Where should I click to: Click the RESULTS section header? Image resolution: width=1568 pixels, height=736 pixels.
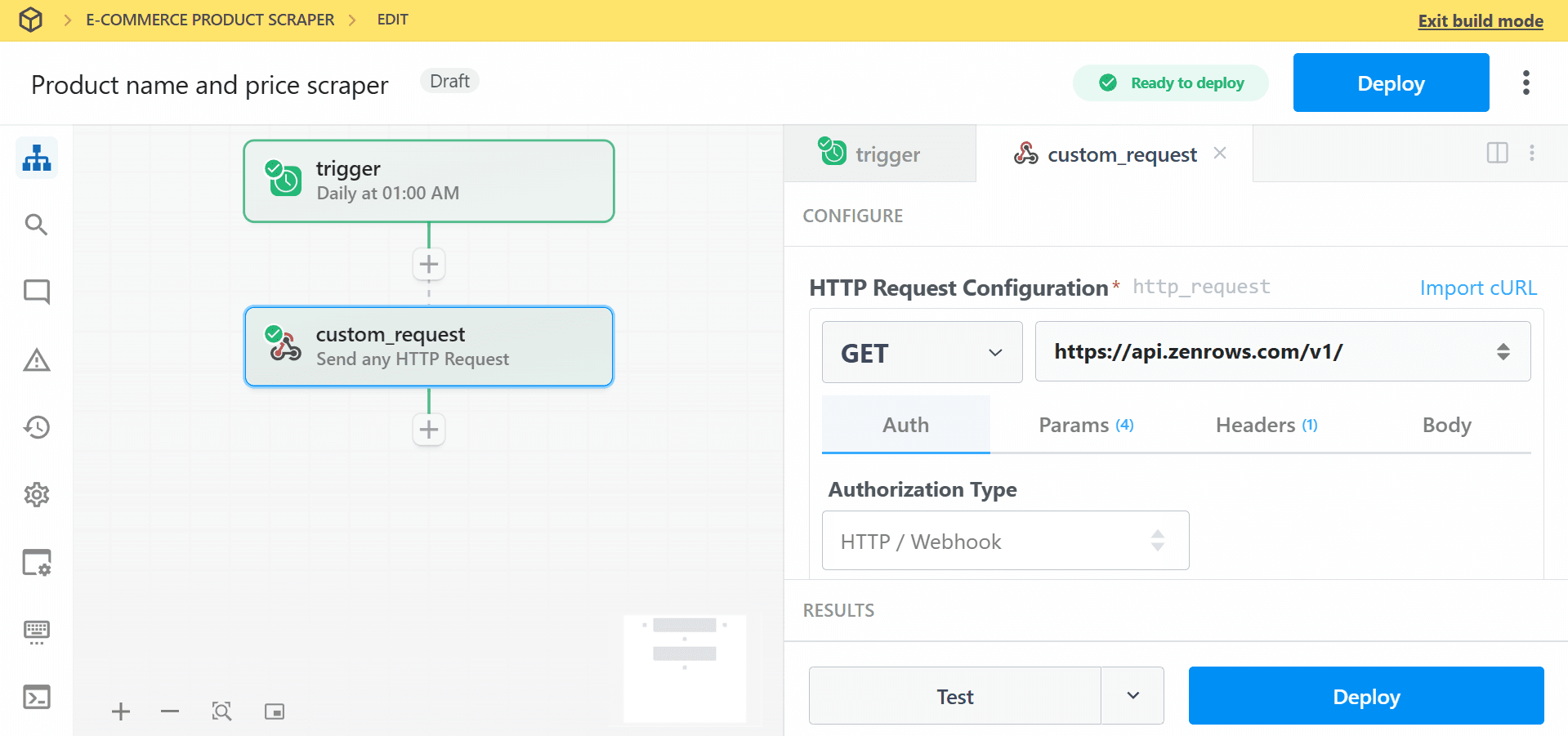838,610
